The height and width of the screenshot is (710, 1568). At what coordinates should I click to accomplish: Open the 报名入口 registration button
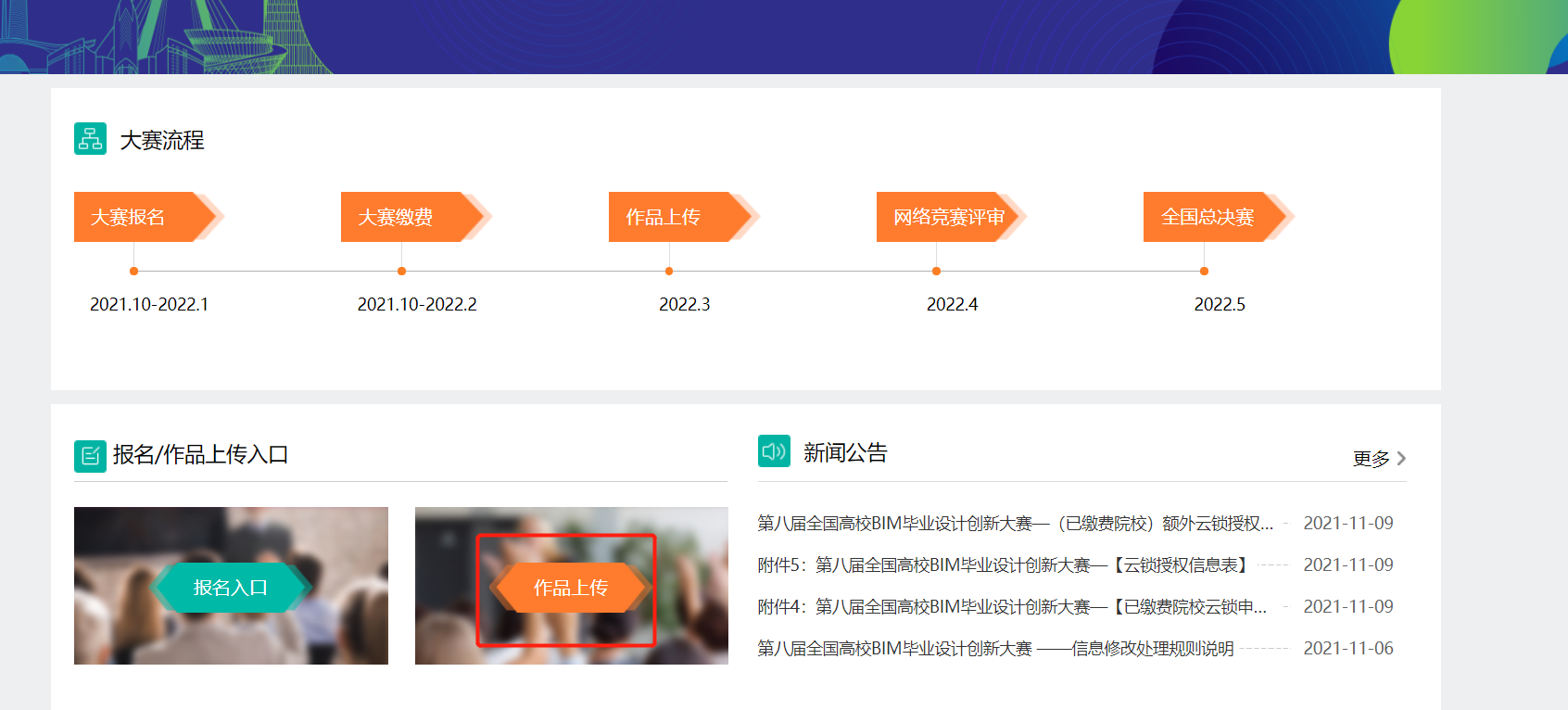[230, 588]
